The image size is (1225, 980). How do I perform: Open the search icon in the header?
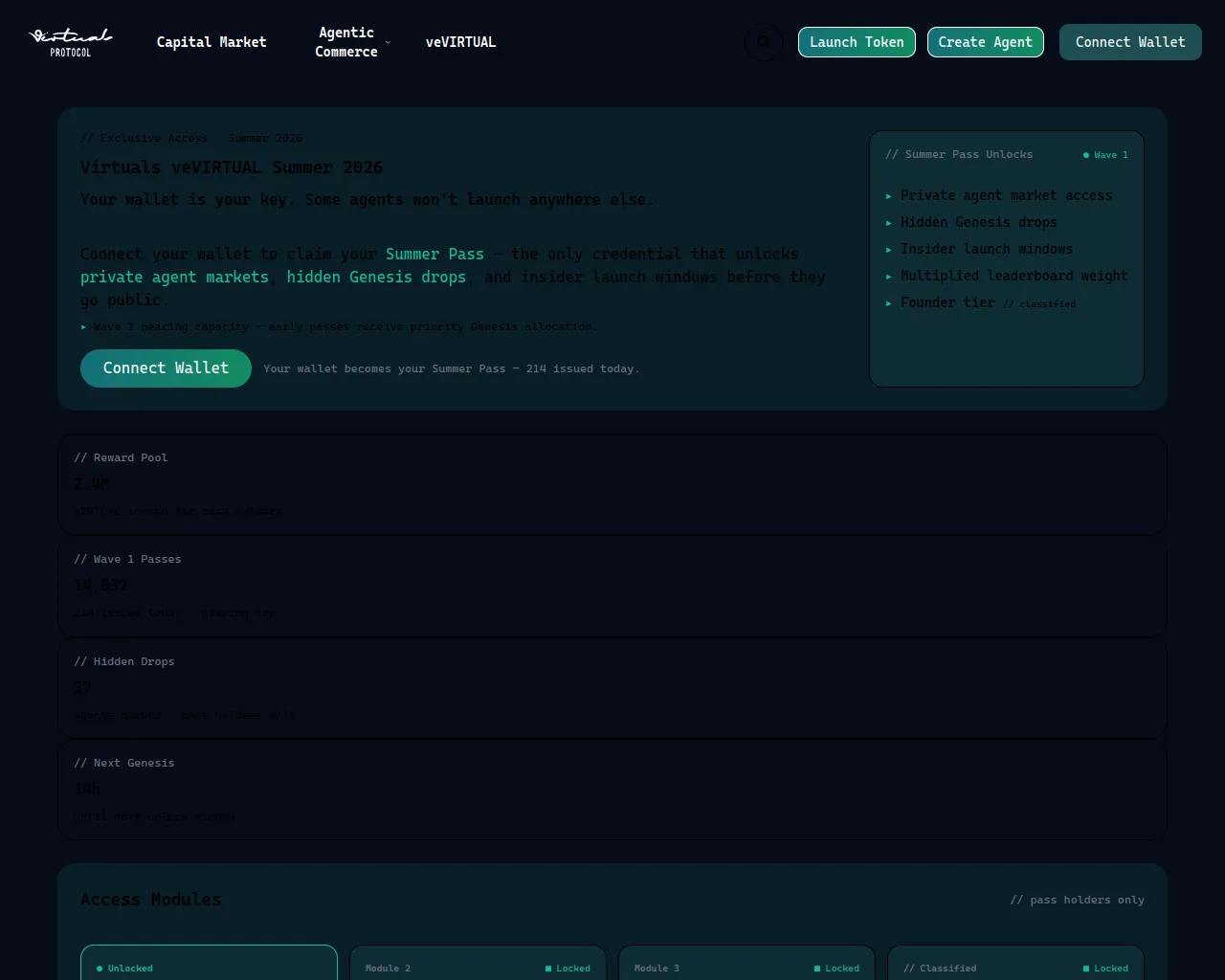pyautogui.click(x=763, y=42)
